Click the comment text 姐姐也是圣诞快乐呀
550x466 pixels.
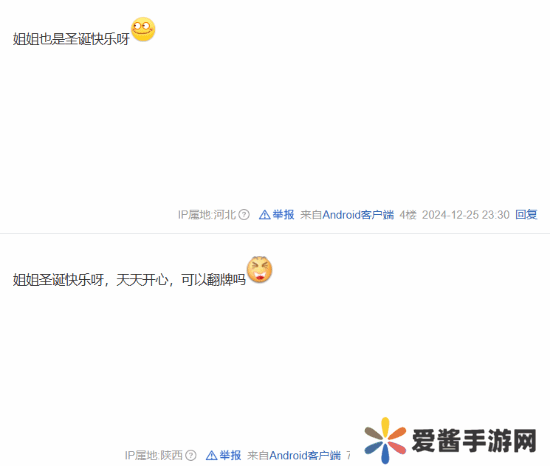(71, 39)
